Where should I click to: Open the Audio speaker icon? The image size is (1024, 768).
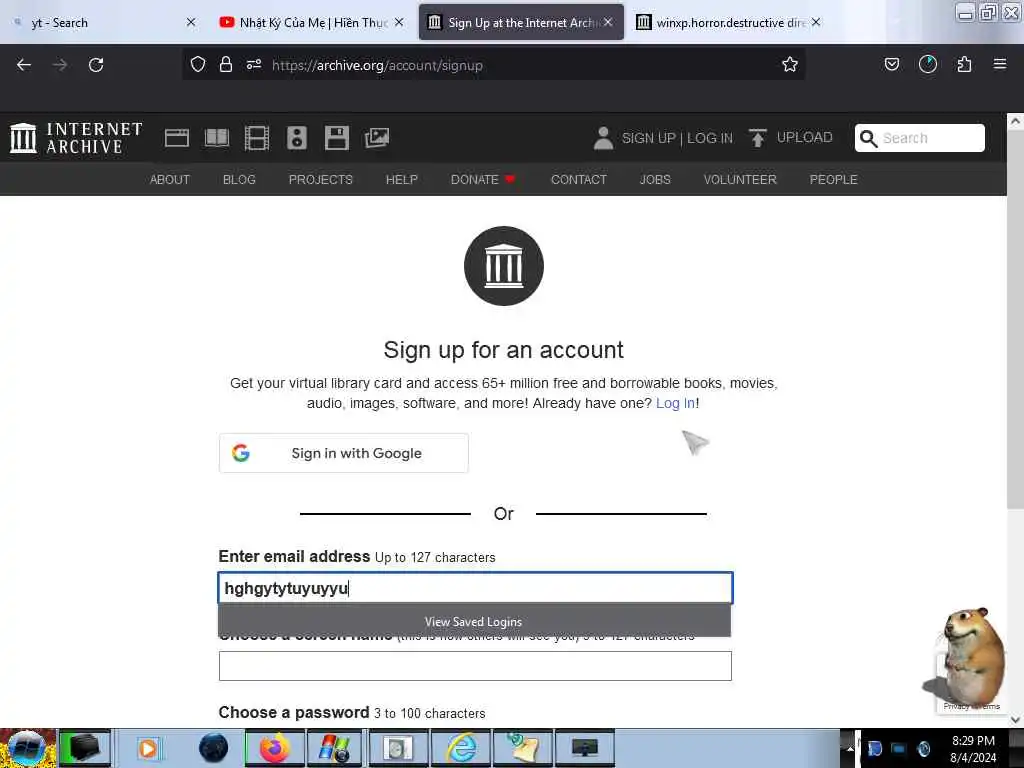[296, 138]
